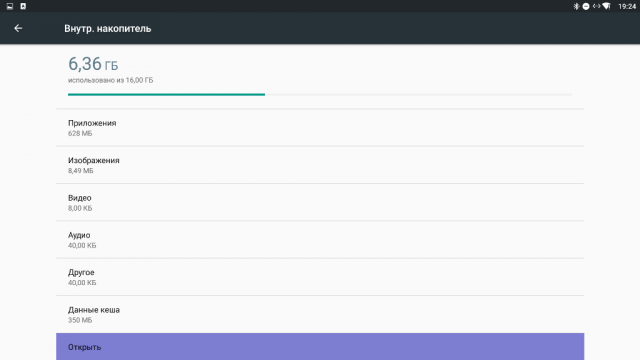Go back with the arrow icon
Viewport: 640px width, 360px height.
(18, 28)
